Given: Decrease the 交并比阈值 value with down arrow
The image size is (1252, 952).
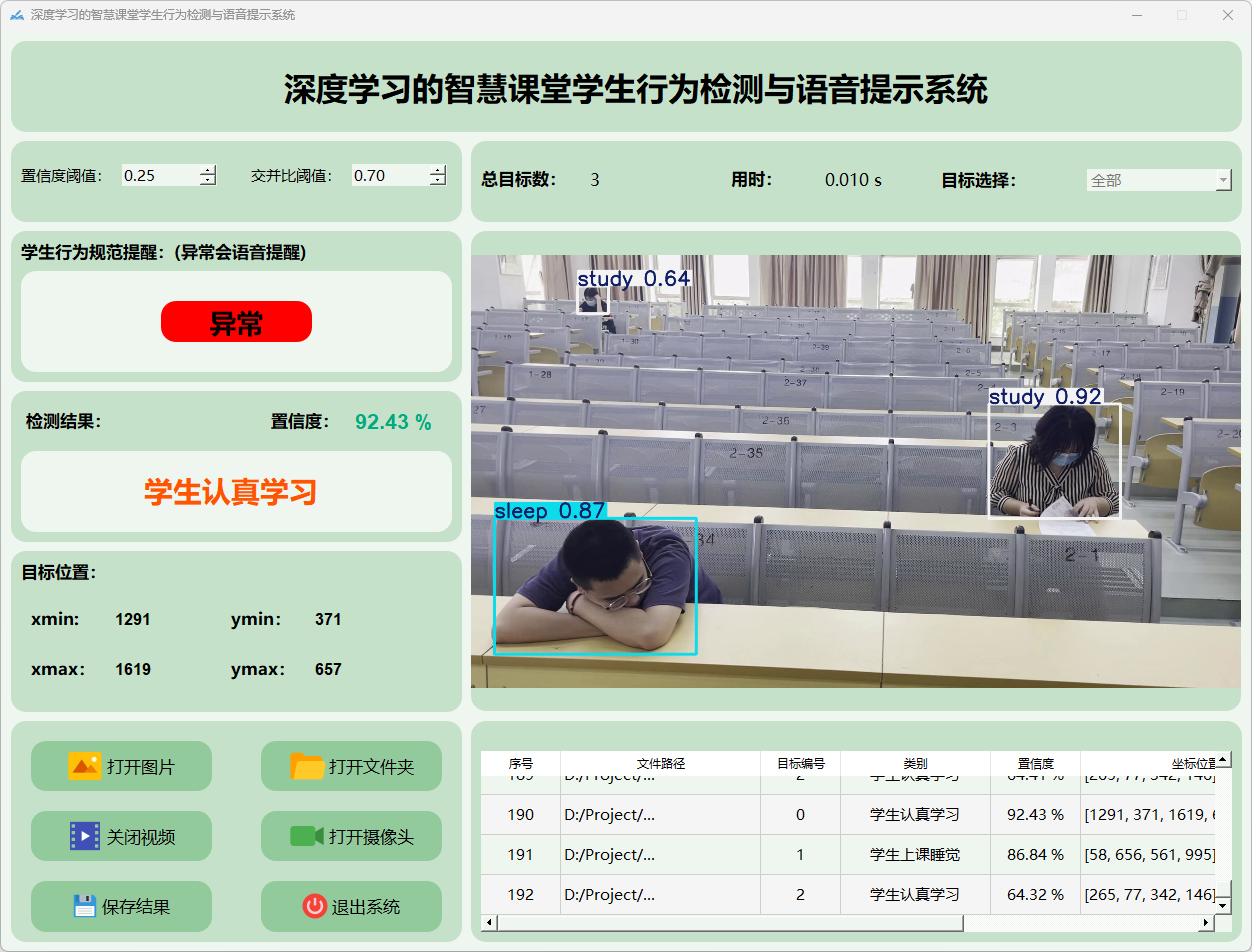Looking at the screenshot, I should coord(437,181).
